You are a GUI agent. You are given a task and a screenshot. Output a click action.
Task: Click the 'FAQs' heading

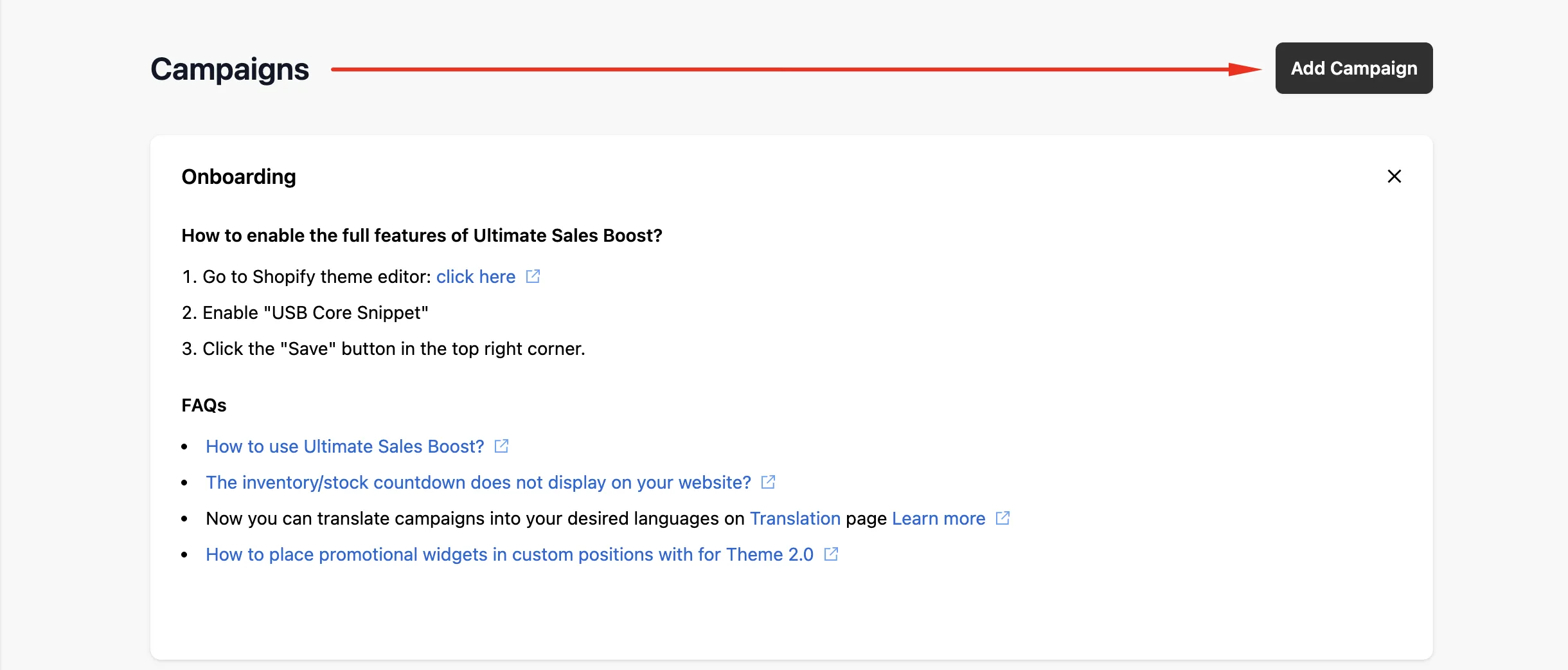coord(204,405)
